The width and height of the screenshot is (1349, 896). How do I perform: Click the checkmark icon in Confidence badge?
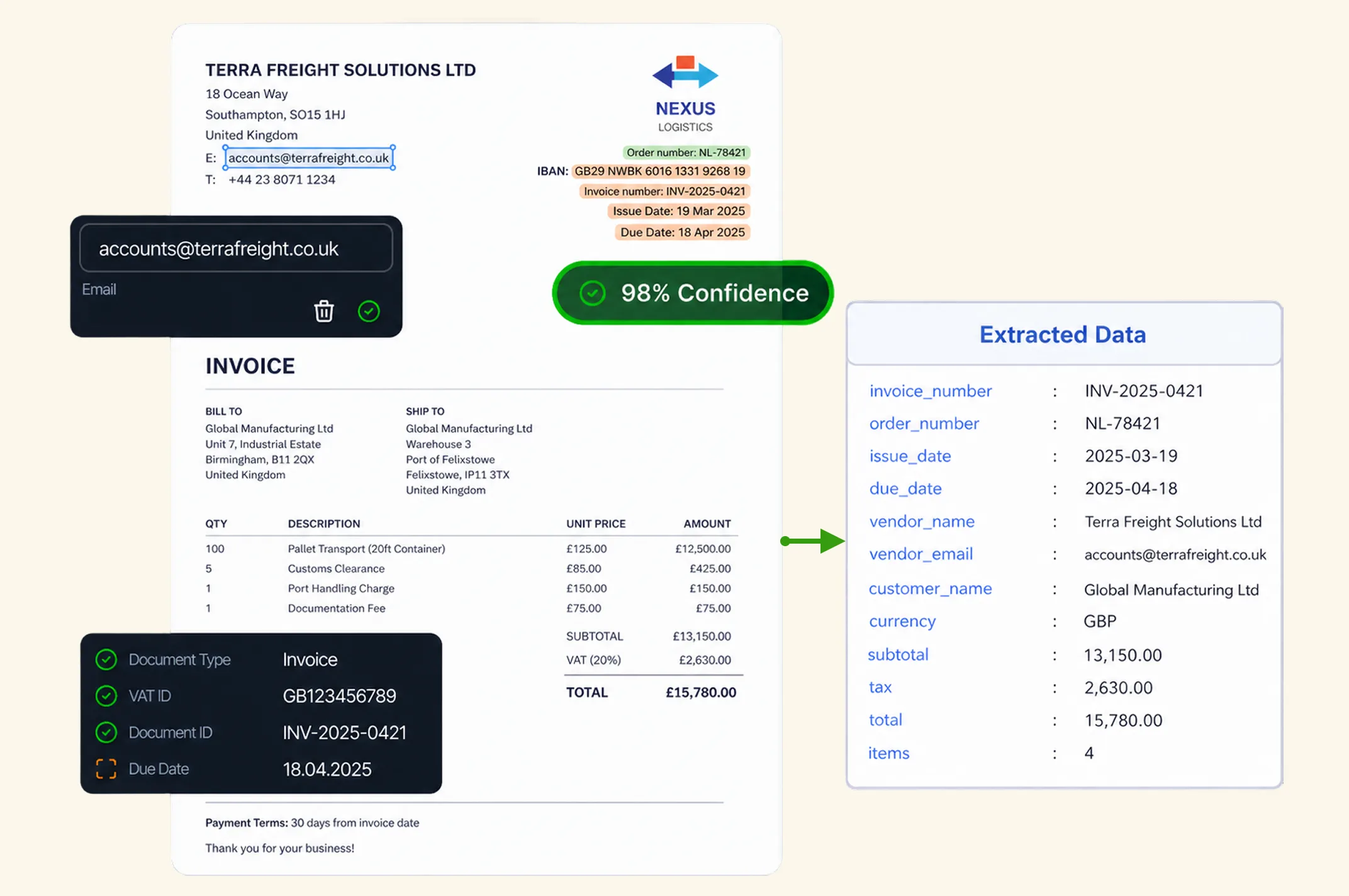click(x=592, y=293)
